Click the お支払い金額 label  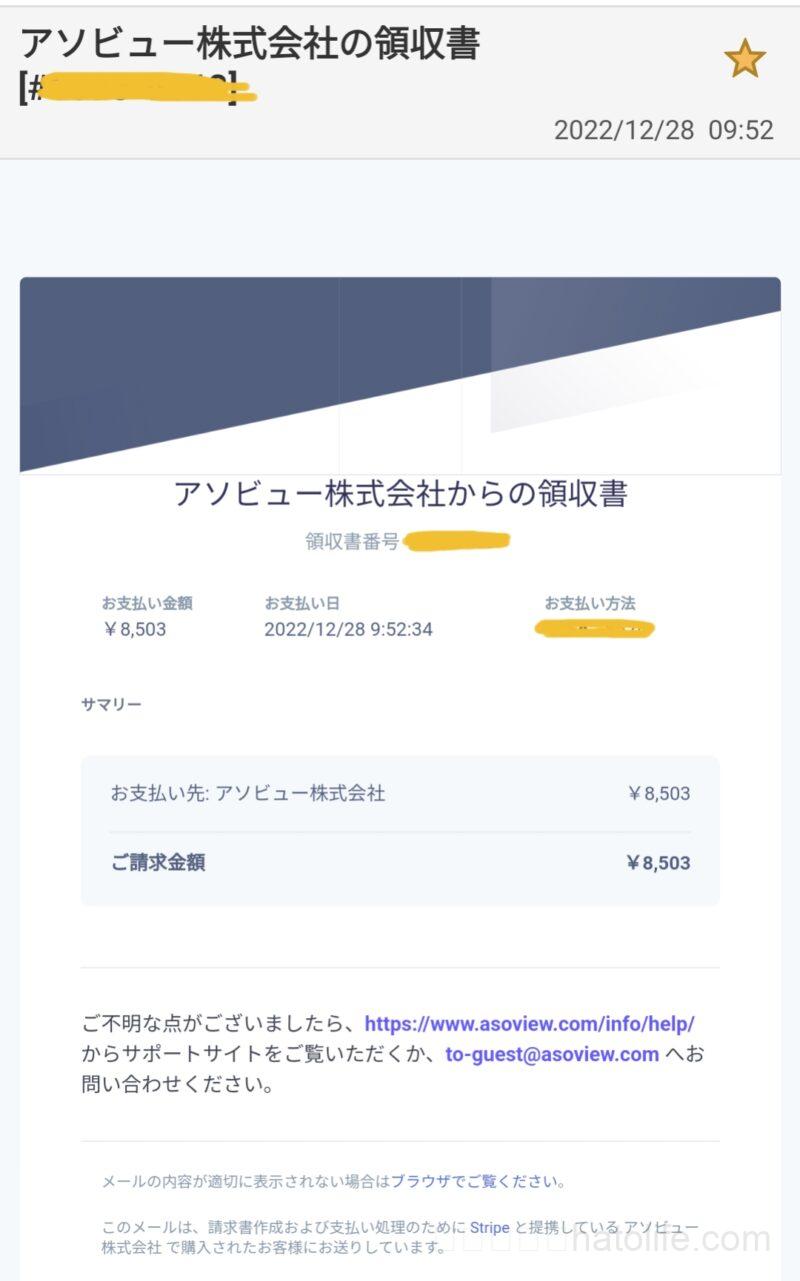tap(146, 603)
